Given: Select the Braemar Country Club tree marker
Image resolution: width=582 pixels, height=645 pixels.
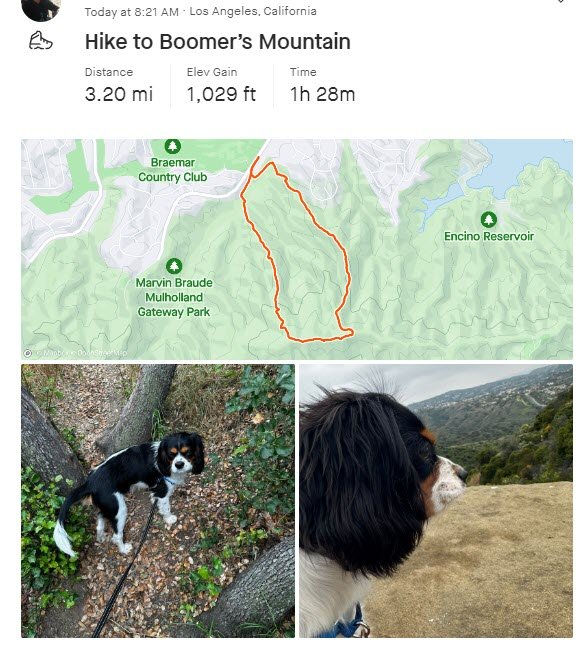Looking at the screenshot, I should tap(173, 146).
